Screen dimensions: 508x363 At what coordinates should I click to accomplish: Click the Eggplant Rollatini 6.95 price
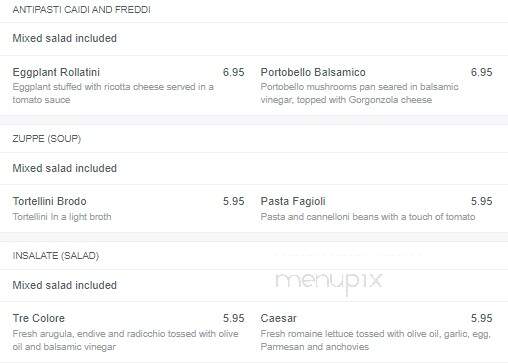pos(234,72)
